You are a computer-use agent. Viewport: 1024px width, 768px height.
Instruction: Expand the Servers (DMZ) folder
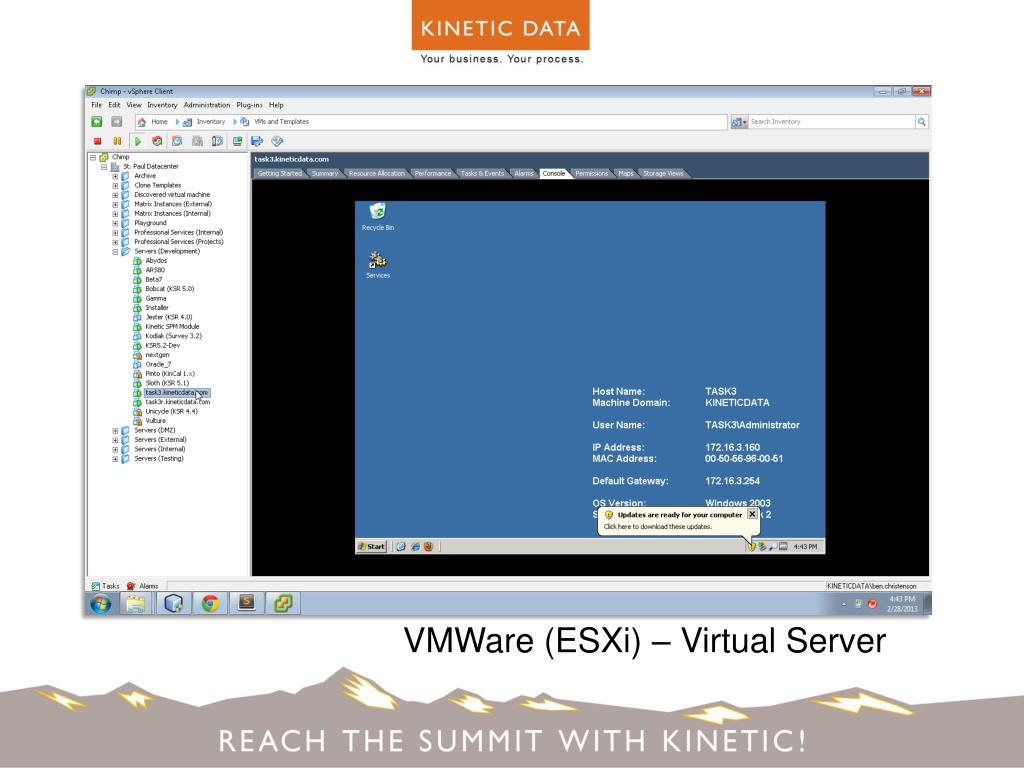pyautogui.click(x=115, y=431)
